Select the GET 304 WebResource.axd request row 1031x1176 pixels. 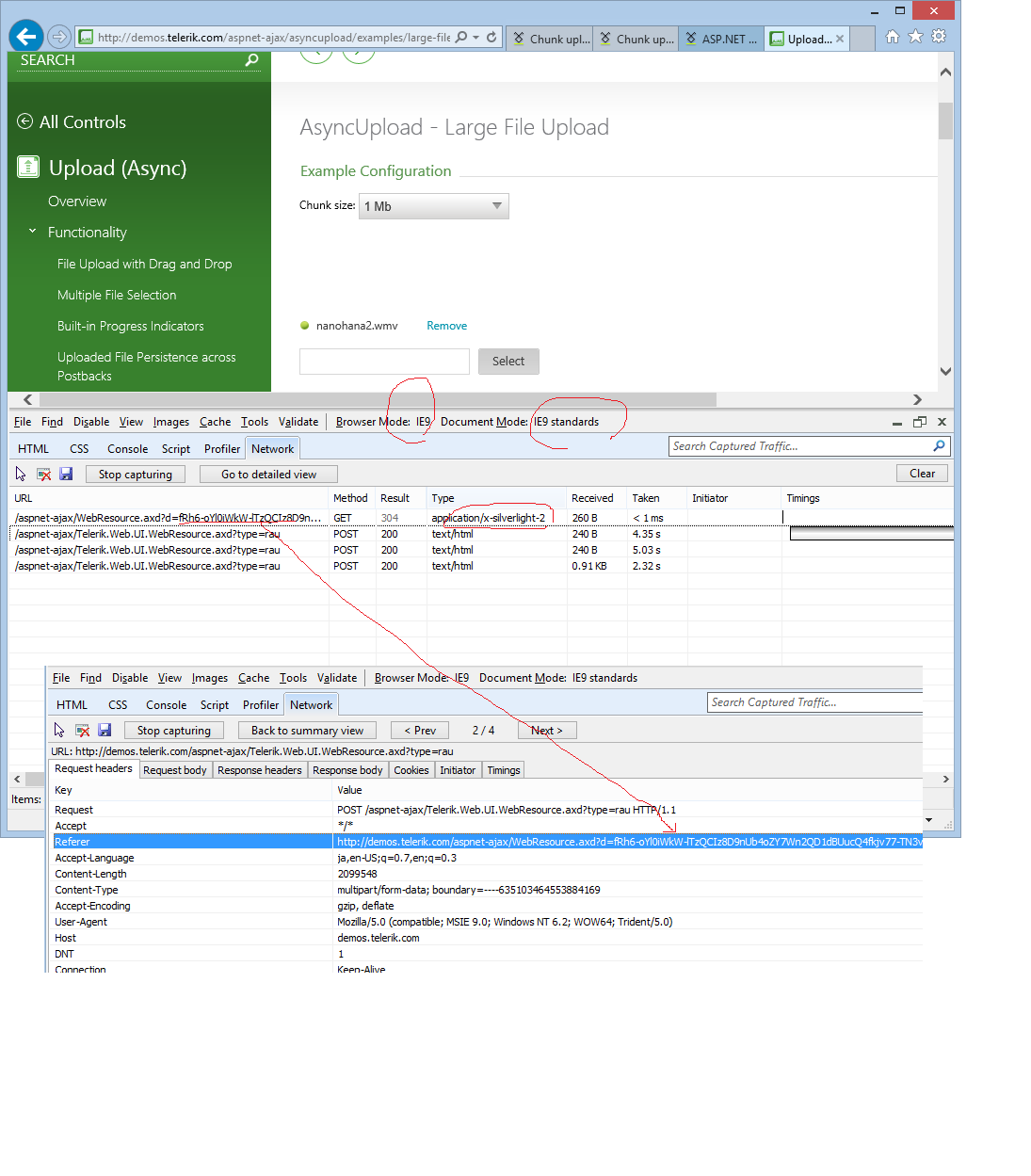tap(480, 518)
